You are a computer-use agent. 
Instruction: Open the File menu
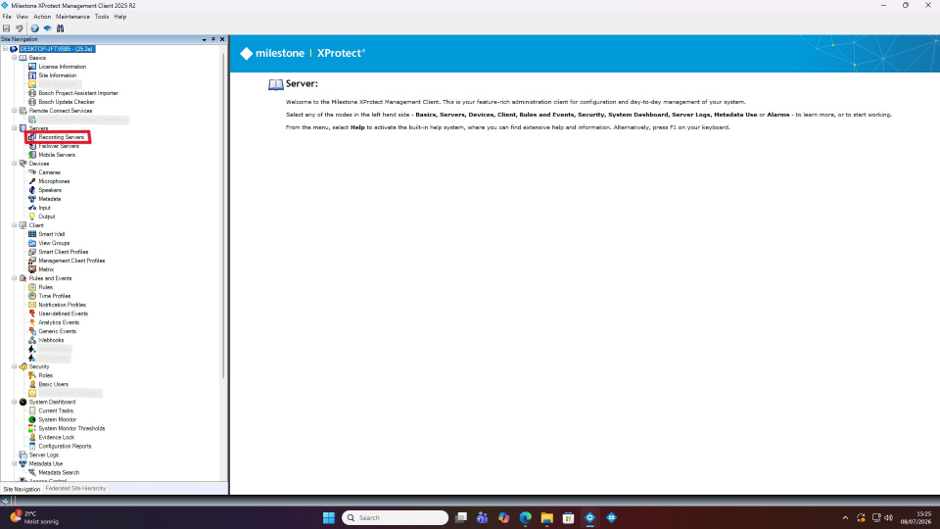pos(7,17)
